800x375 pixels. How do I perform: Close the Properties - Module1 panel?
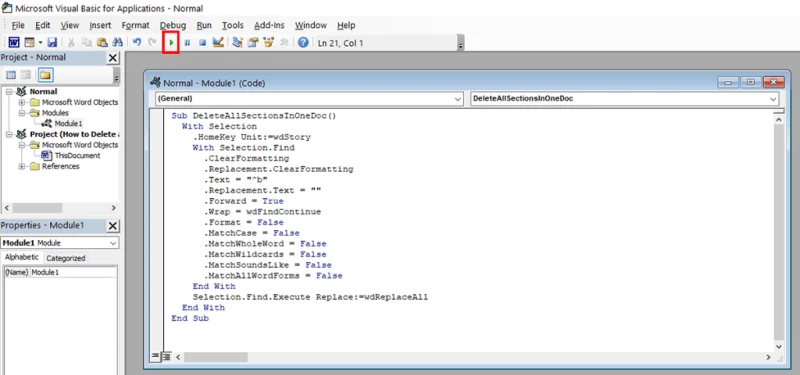113,226
